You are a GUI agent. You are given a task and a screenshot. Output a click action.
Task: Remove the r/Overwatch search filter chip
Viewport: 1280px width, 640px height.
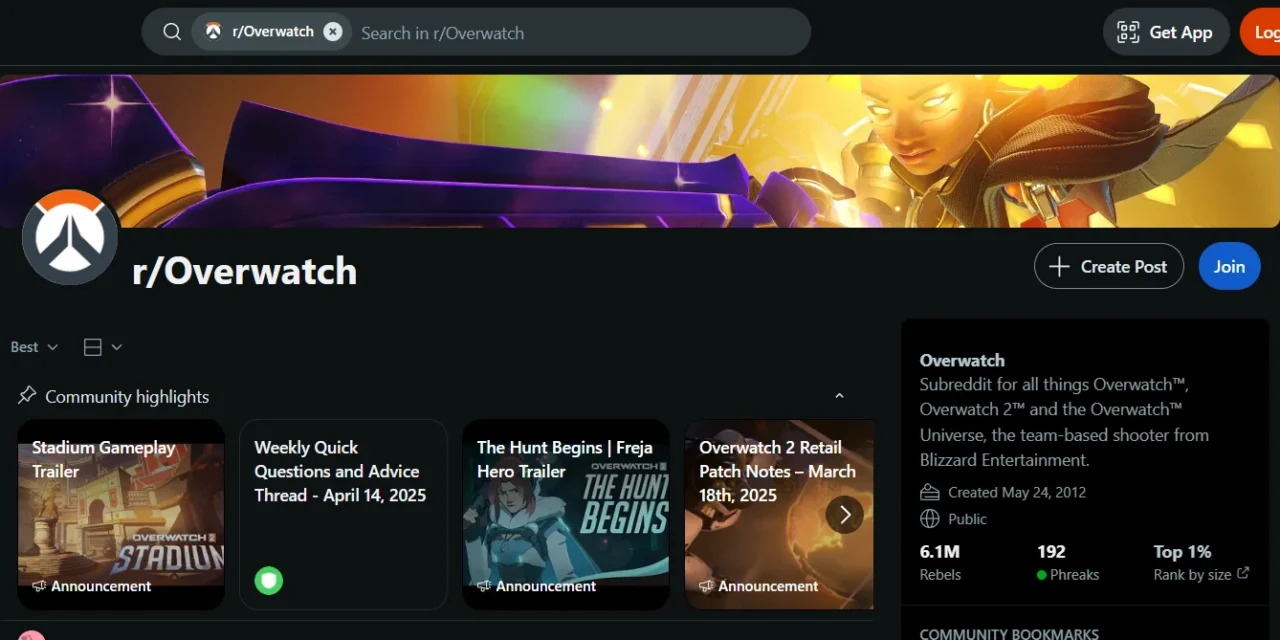tap(333, 32)
